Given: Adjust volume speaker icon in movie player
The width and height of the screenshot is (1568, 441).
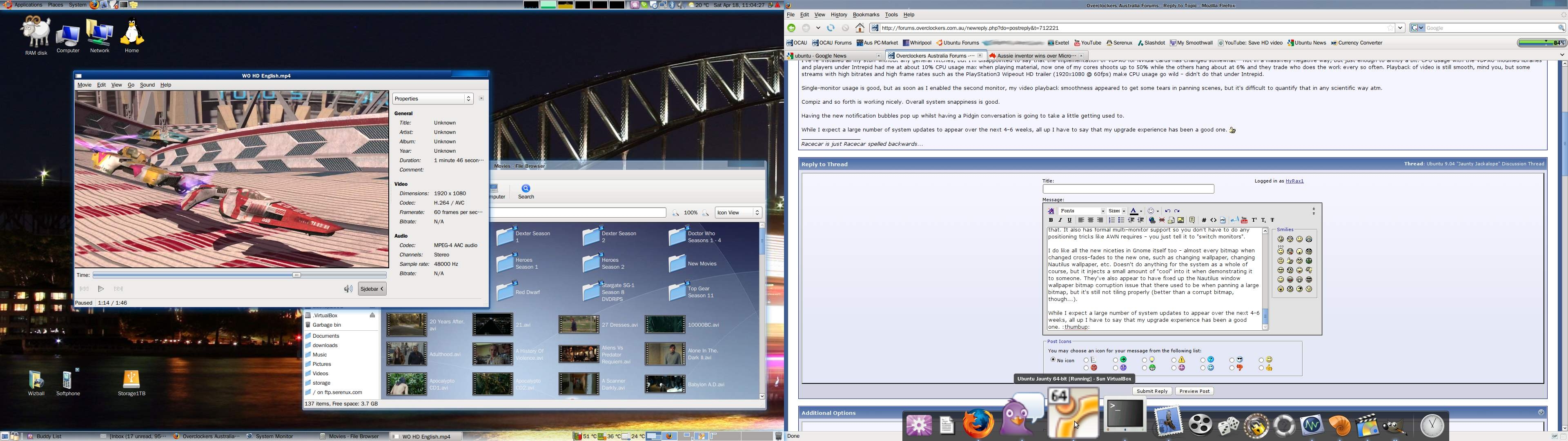Looking at the screenshot, I should [348, 290].
